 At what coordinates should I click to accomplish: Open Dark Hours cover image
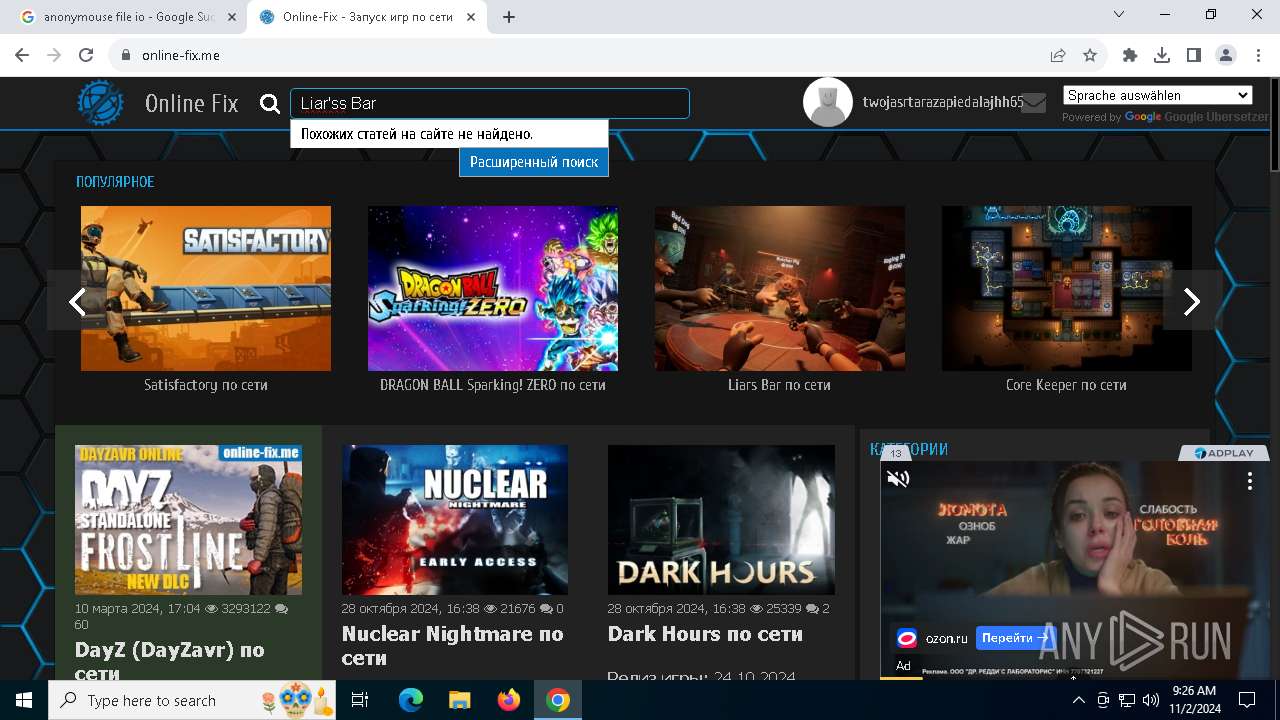[x=721, y=520]
